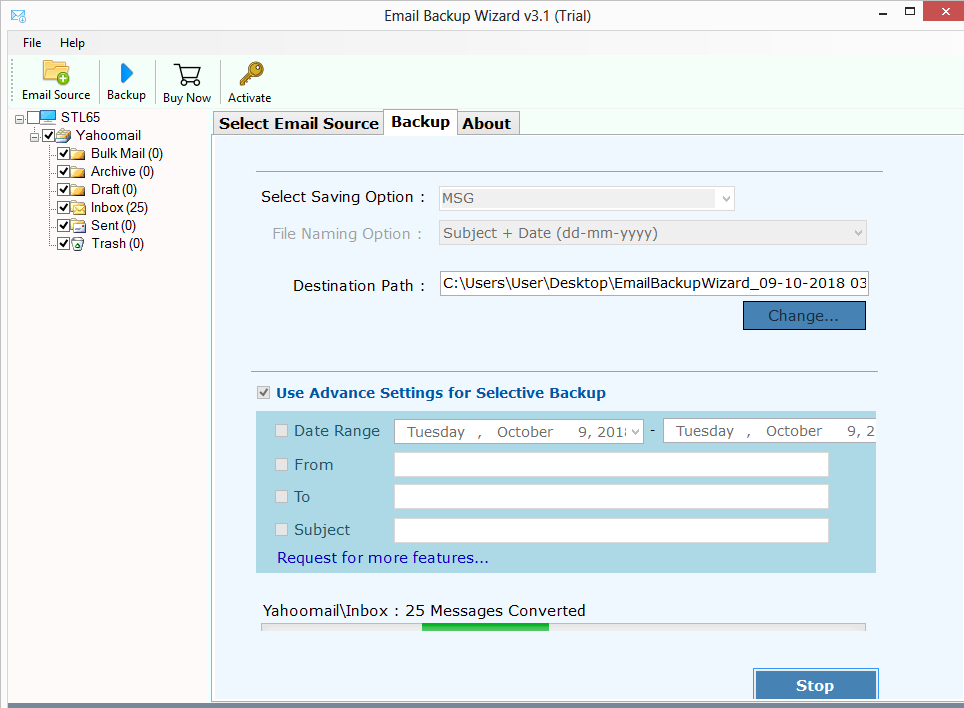
Task: Open the File Naming Option dropdown
Action: pos(858,233)
